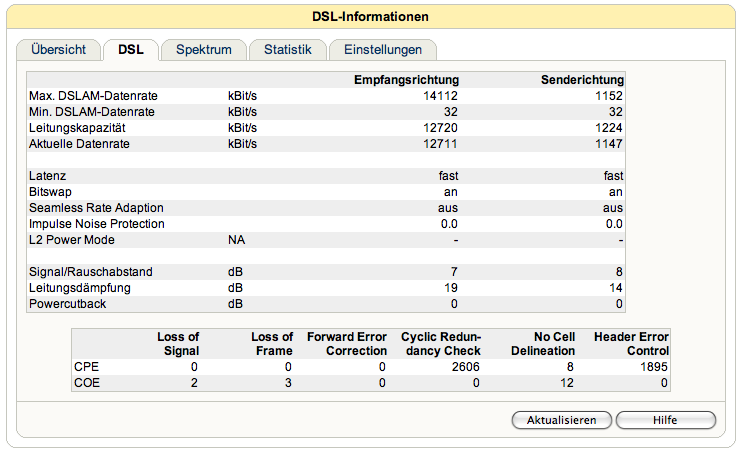The width and height of the screenshot is (741, 454).
Task: Click the COE row label
Action: [x=87, y=383]
